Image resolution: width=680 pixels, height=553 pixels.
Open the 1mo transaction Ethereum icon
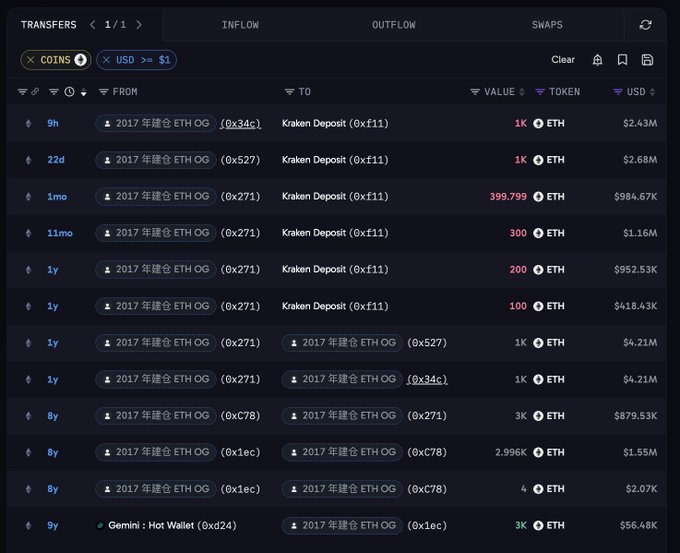click(28, 197)
